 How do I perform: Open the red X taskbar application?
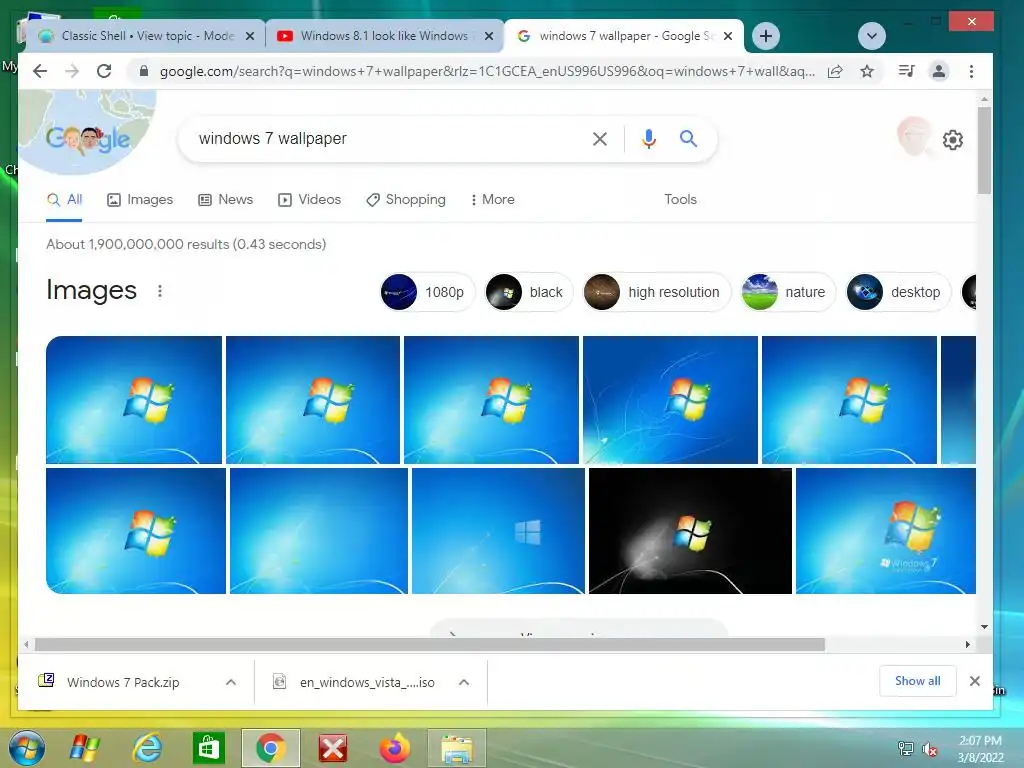[x=332, y=748]
